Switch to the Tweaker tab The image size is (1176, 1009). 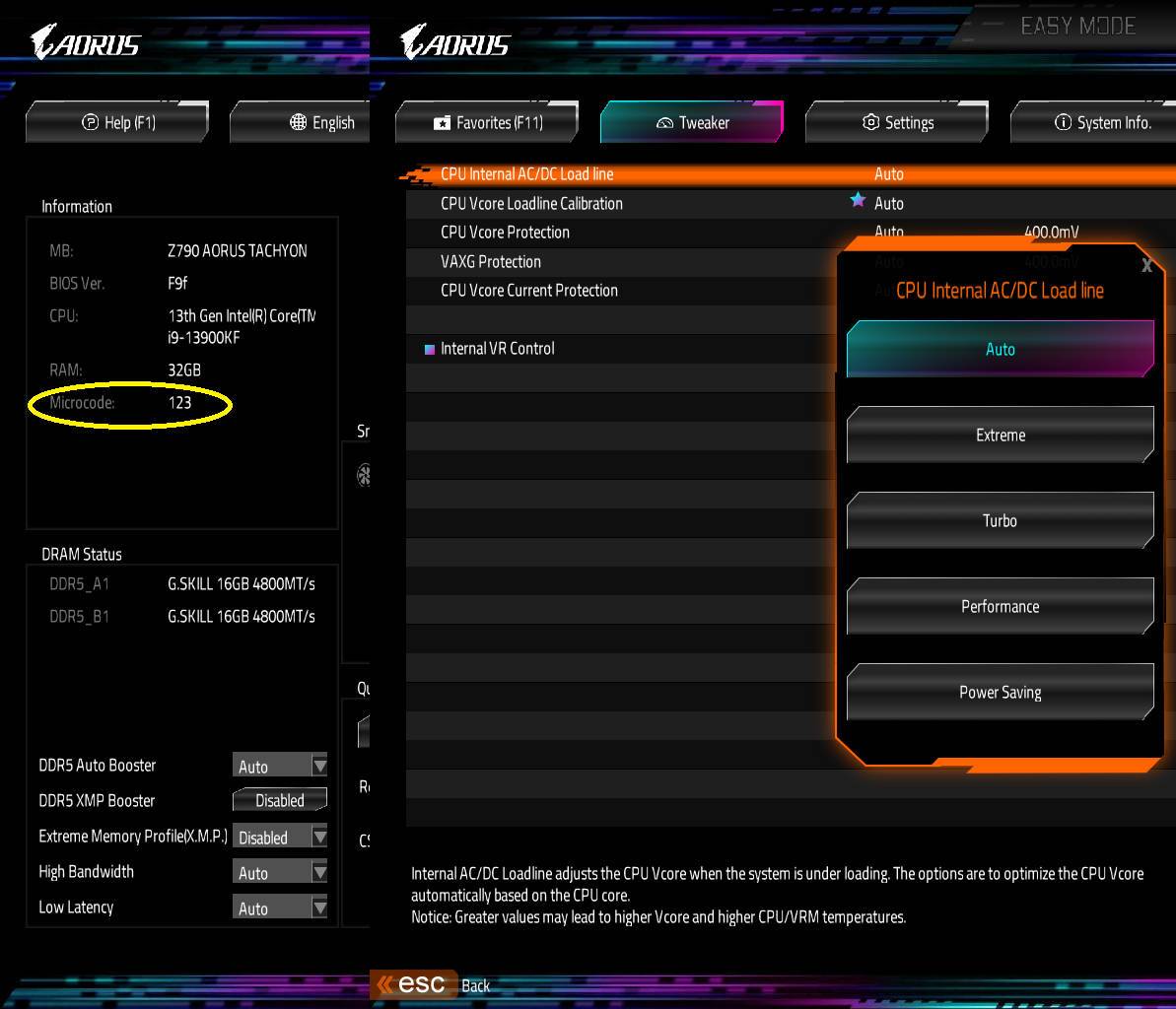point(691,122)
